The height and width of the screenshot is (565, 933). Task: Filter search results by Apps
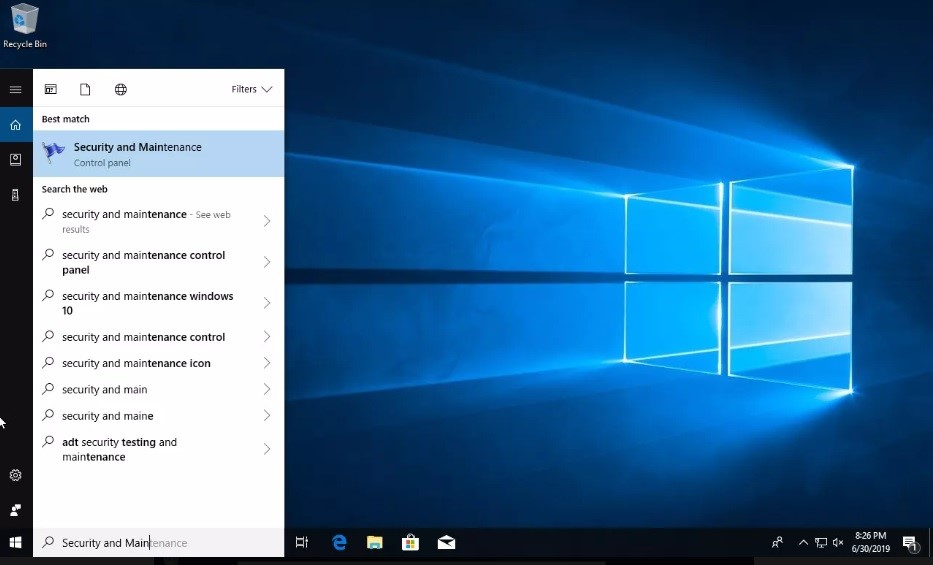51,89
